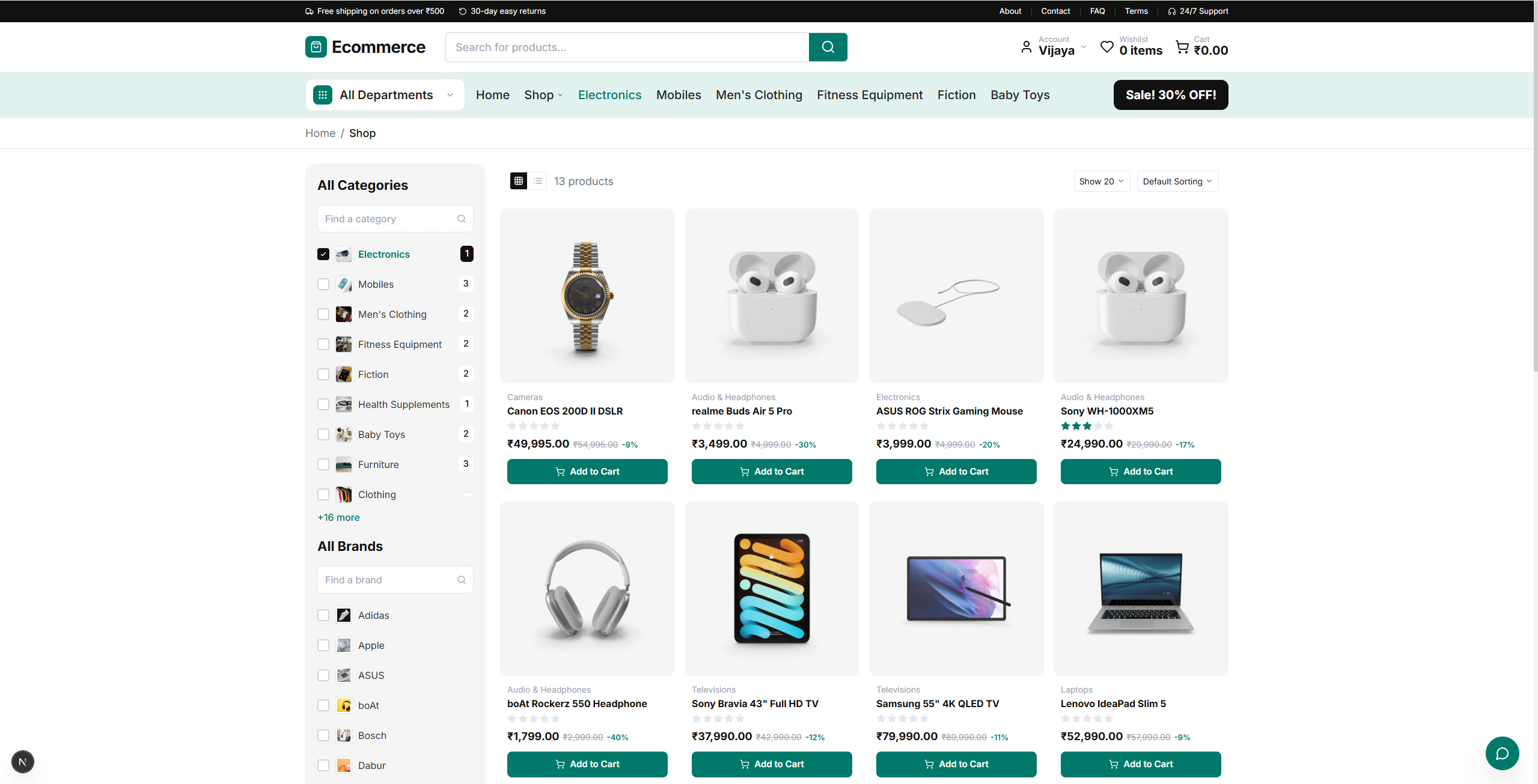Click the All Departments grid icon
Screen dimensions: 1538x784
(x=323, y=95)
